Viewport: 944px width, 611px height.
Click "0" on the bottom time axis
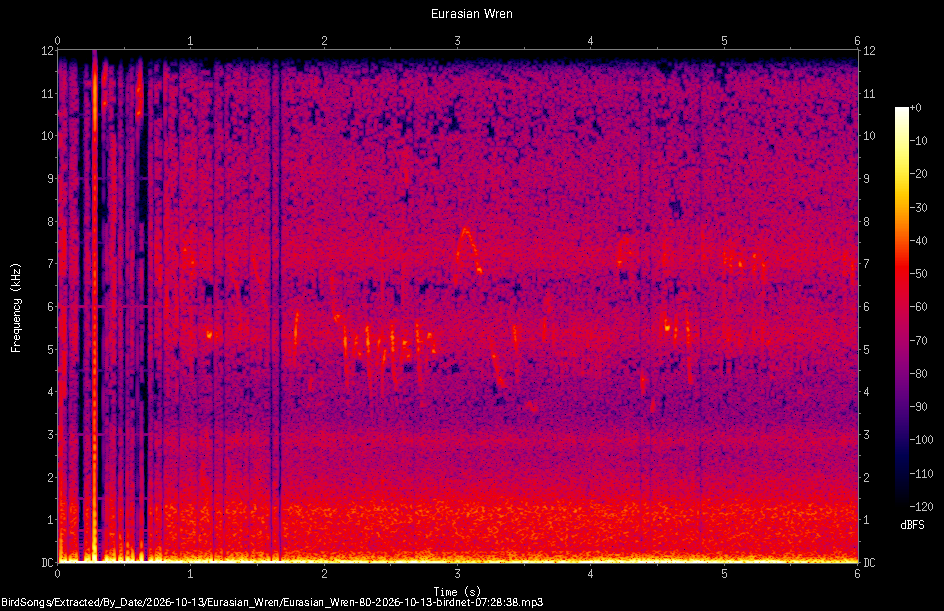coord(57,574)
